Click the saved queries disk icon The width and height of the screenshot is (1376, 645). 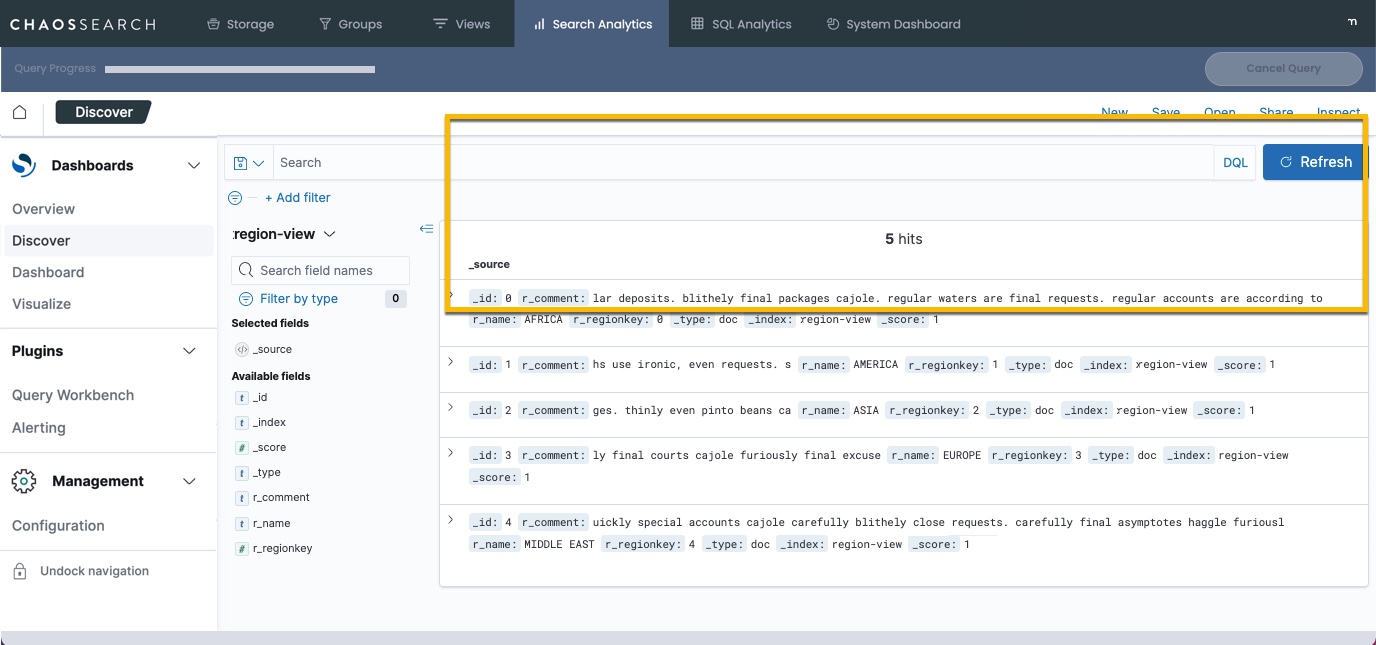(241, 163)
